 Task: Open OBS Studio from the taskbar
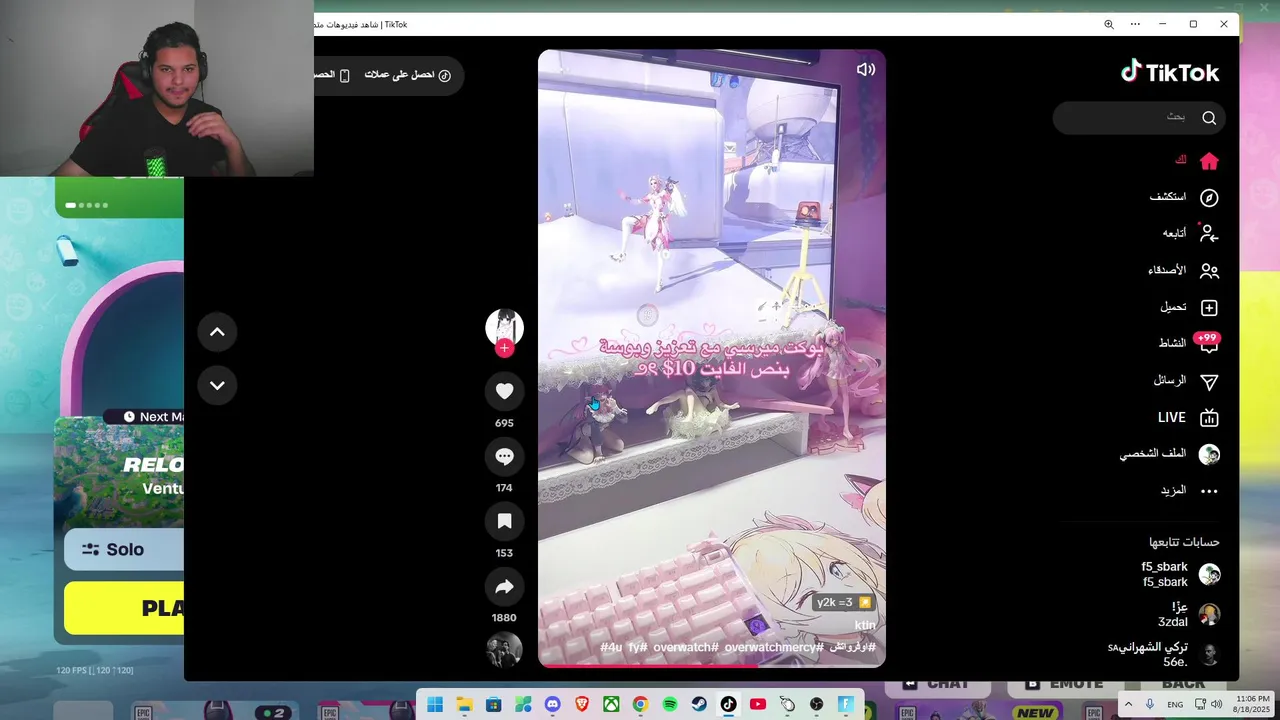point(817,704)
